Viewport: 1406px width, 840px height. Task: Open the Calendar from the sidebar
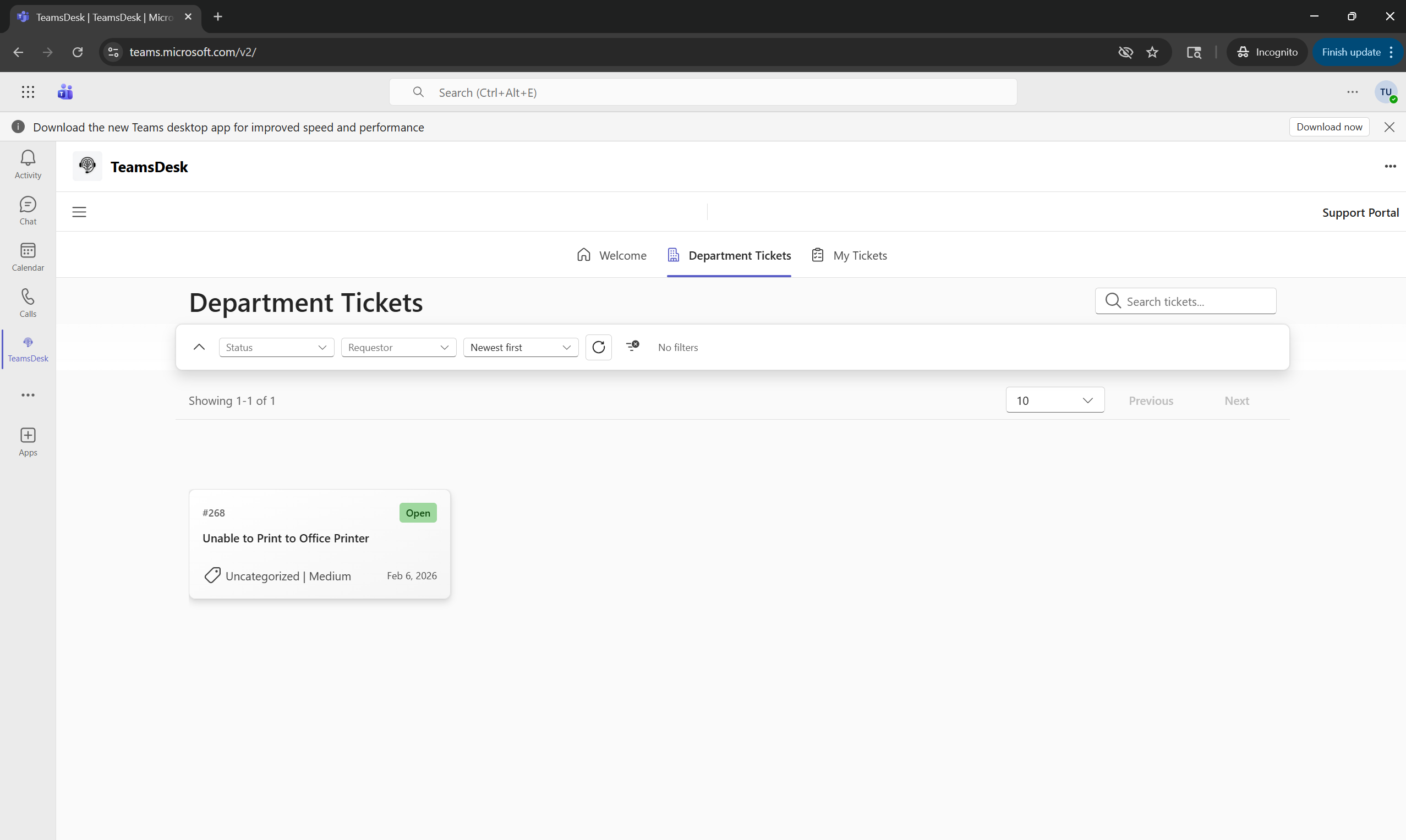(x=27, y=256)
